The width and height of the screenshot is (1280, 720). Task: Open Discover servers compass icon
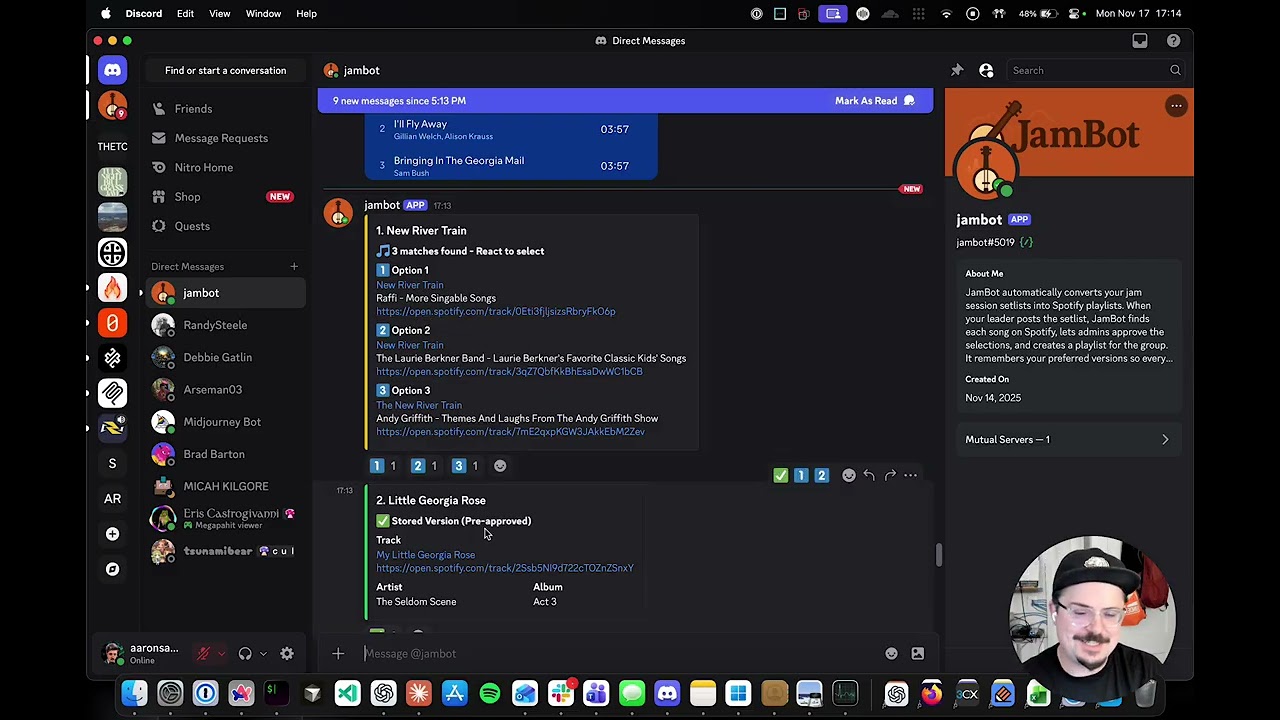pyautogui.click(x=112, y=569)
